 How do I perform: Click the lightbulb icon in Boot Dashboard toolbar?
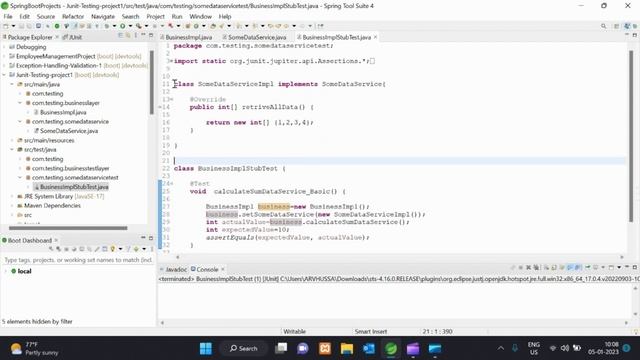tap(113, 249)
